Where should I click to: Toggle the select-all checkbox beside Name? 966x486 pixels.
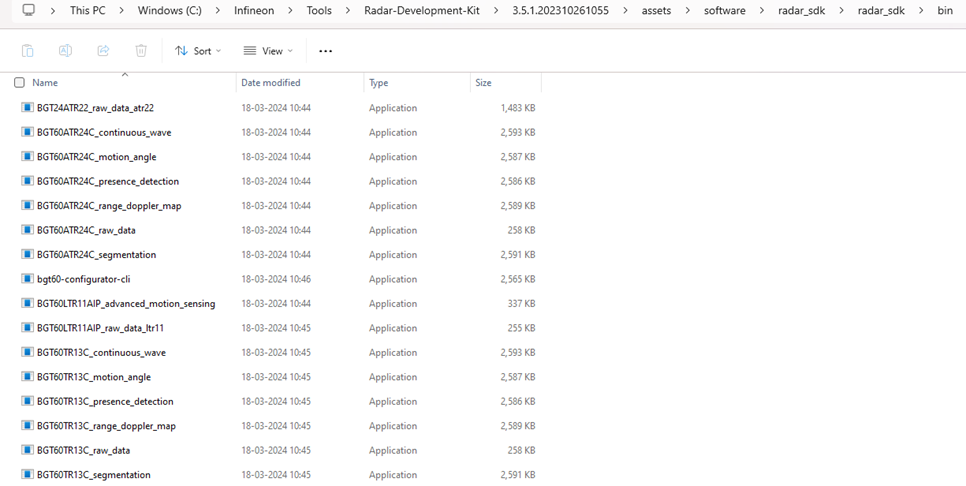[19, 83]
